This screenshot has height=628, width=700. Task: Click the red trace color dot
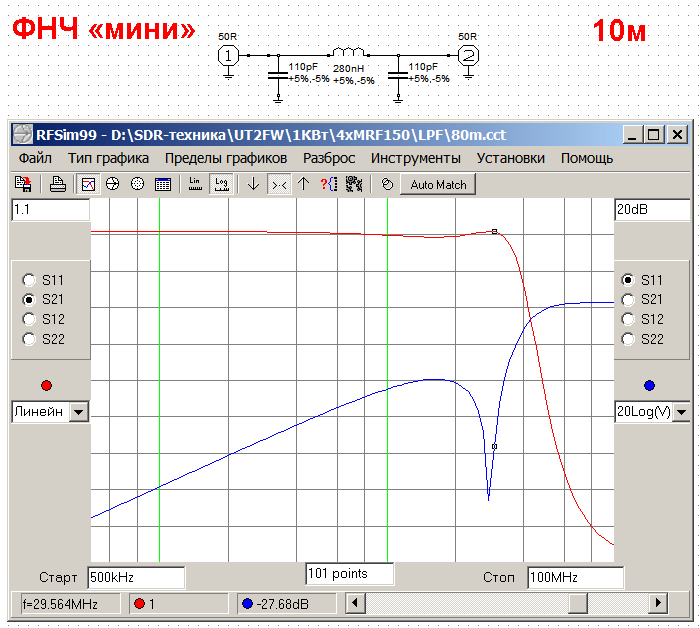coord(46,385)
